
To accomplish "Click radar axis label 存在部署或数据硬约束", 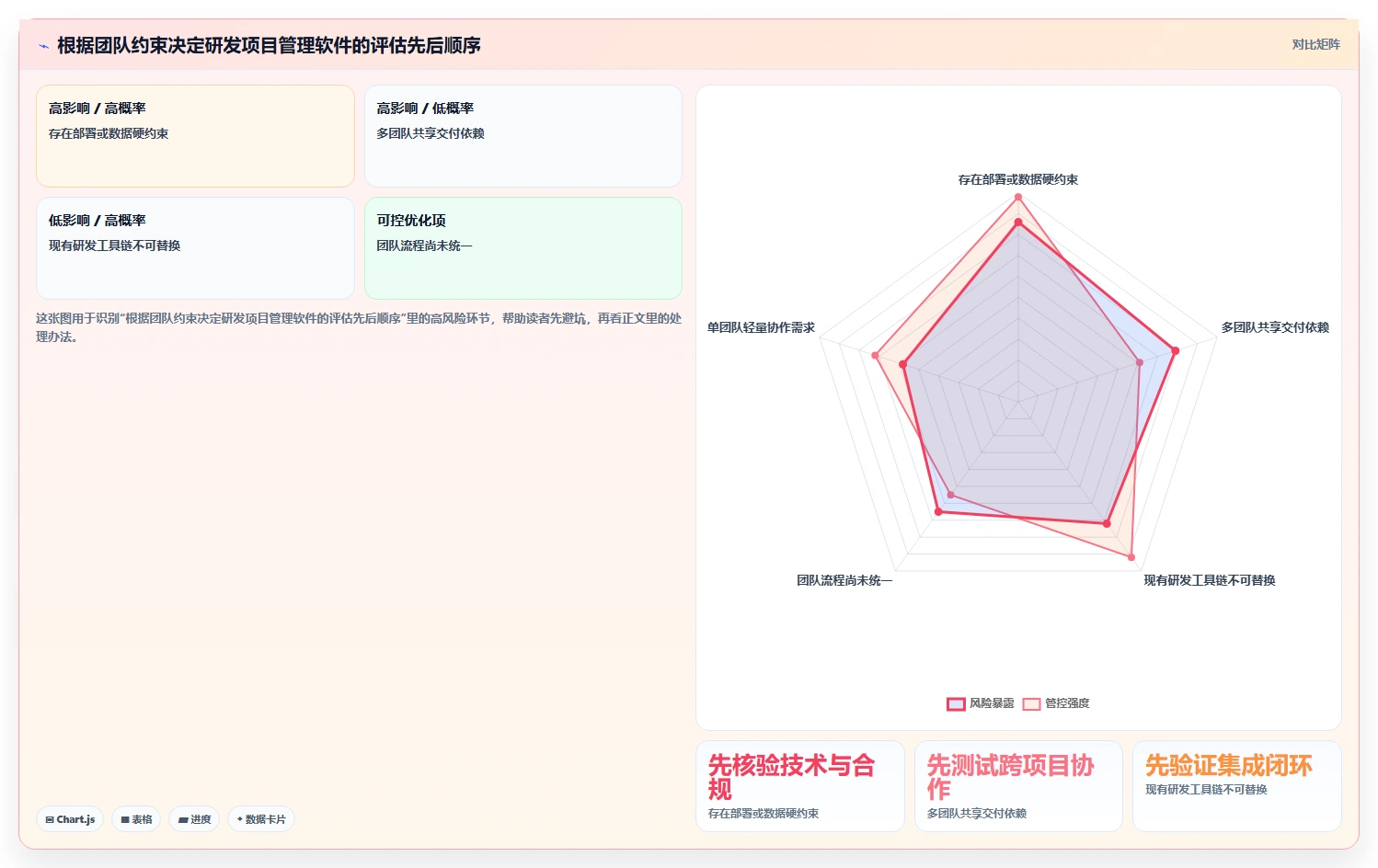I will 1018,179.
